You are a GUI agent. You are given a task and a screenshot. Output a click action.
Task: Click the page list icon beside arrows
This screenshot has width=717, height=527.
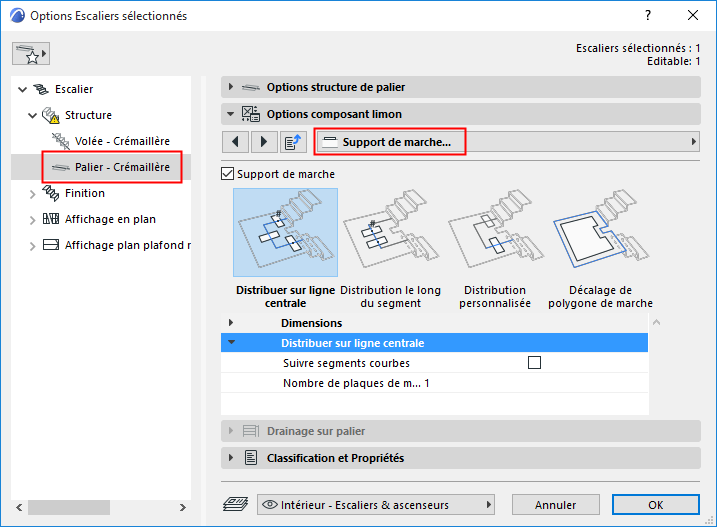click(294, 142)
